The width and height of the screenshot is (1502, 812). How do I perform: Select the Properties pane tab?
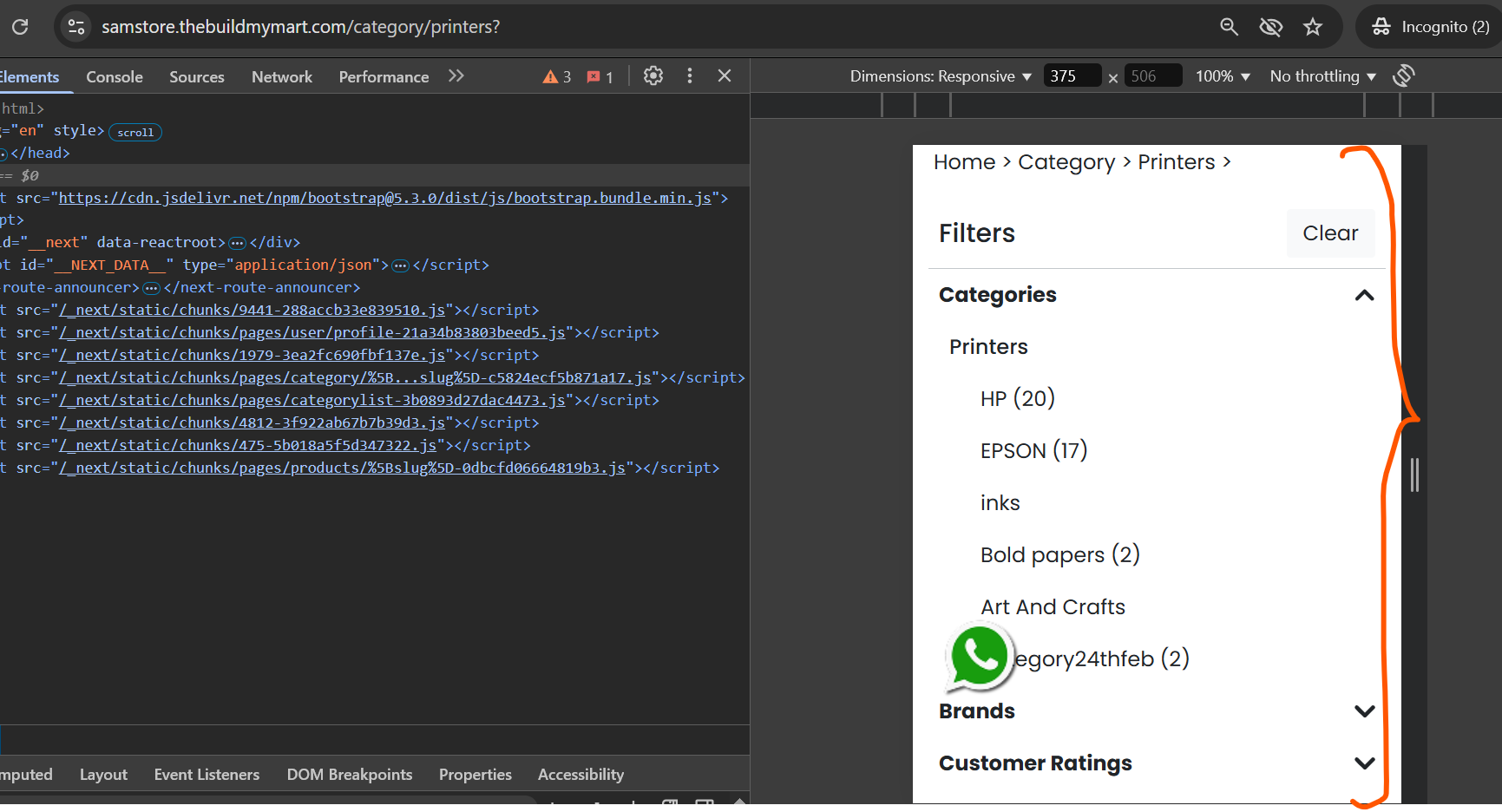(x=476, y=775)
